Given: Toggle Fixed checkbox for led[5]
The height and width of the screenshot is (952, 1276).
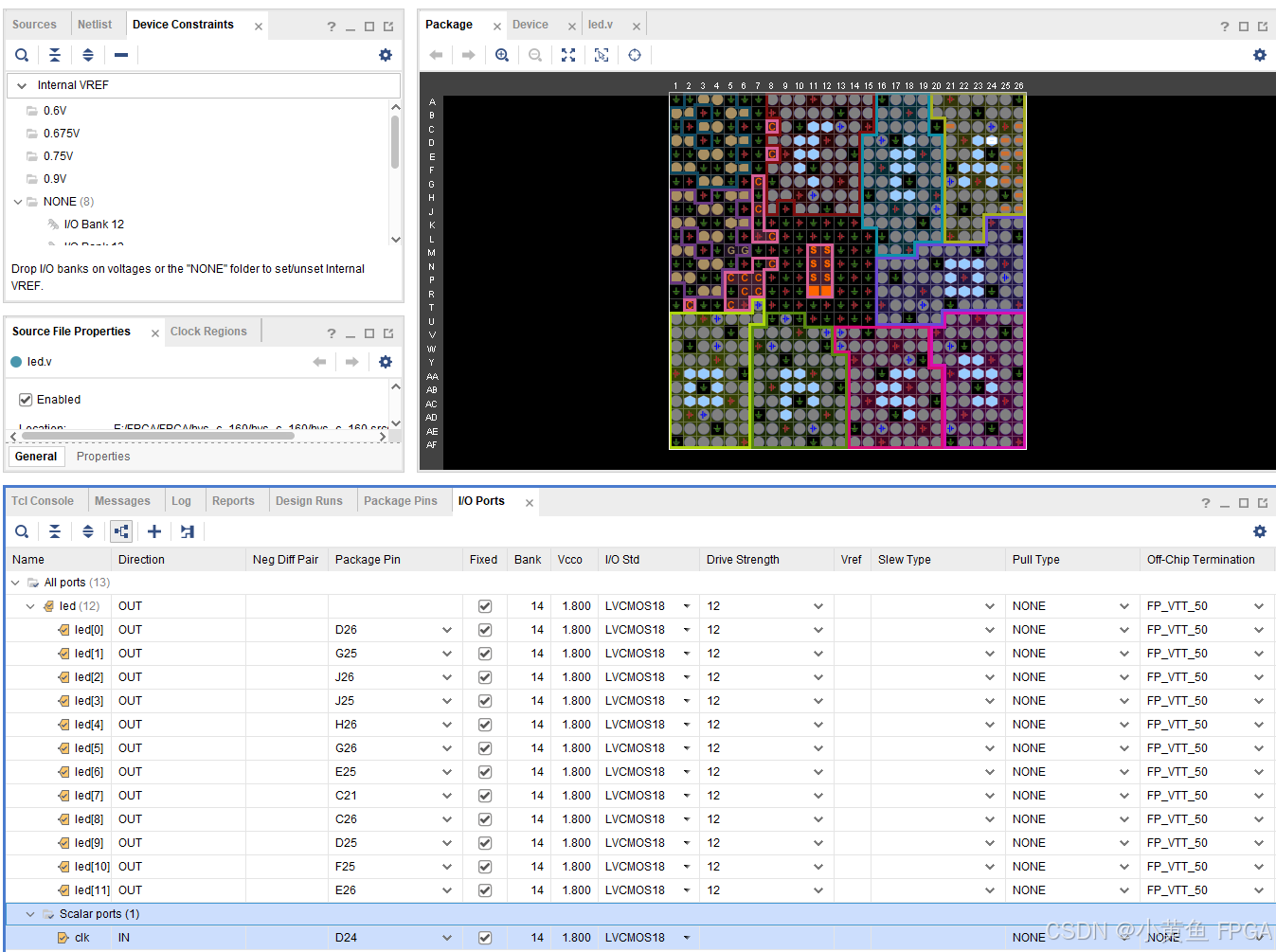Looking at the screenshot, I should [485, 748].
